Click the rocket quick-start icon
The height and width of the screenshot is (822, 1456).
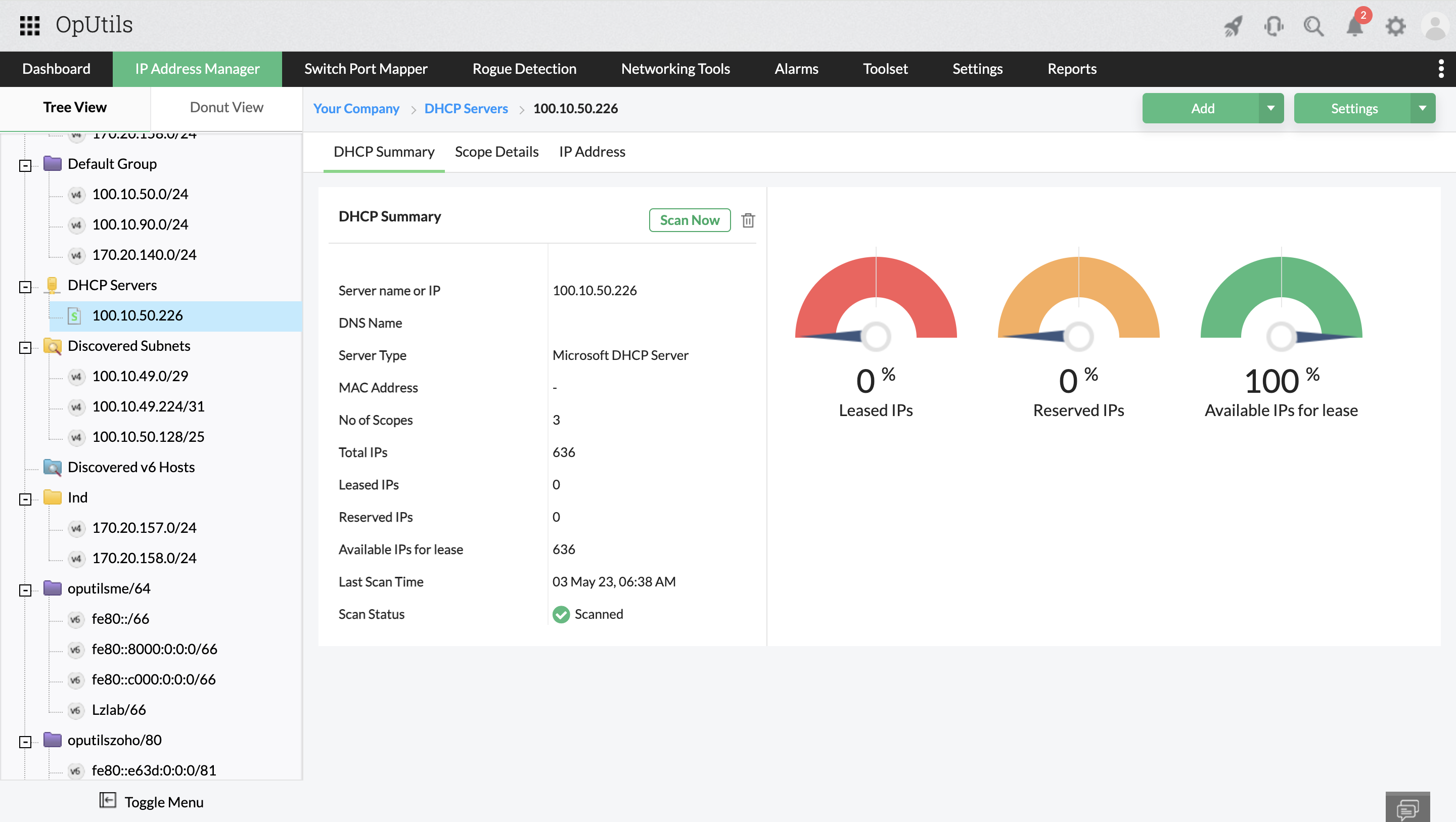(1233, 26)
